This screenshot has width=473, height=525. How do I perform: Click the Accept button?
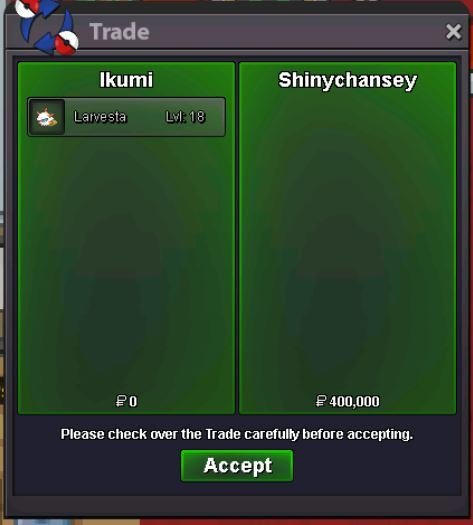[237, 465]
